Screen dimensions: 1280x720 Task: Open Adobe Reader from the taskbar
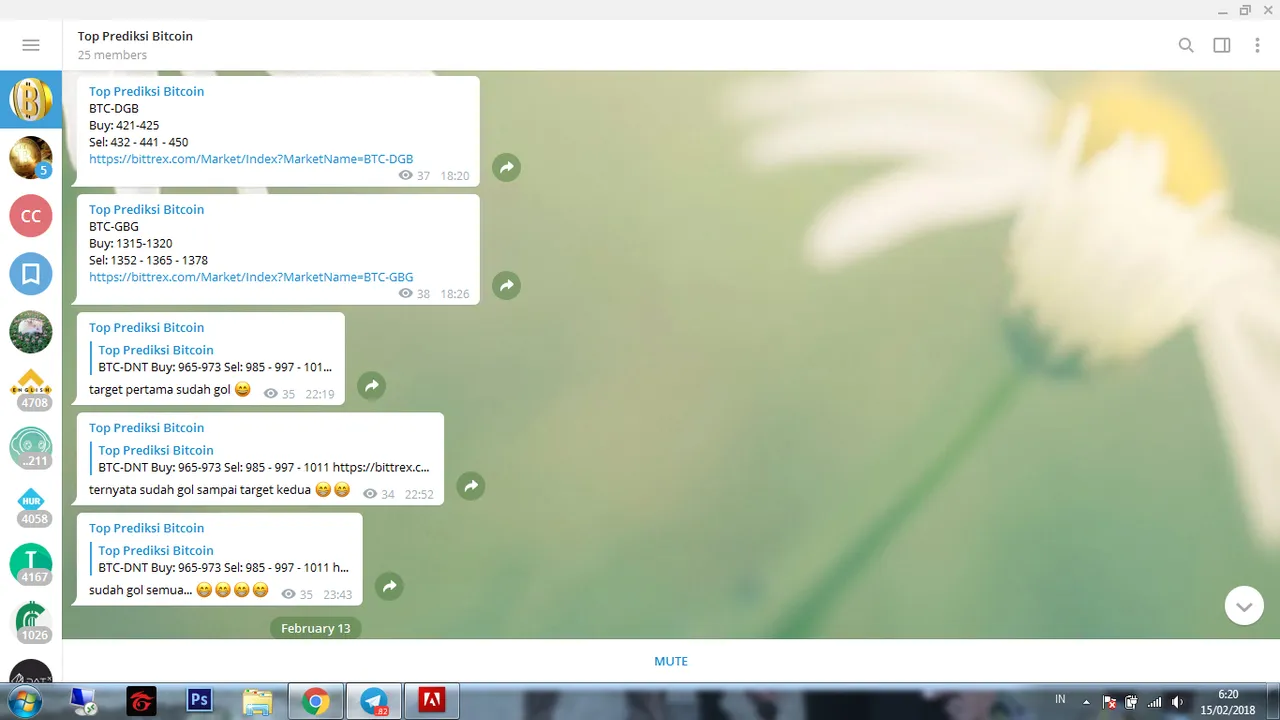click(432, 701)
